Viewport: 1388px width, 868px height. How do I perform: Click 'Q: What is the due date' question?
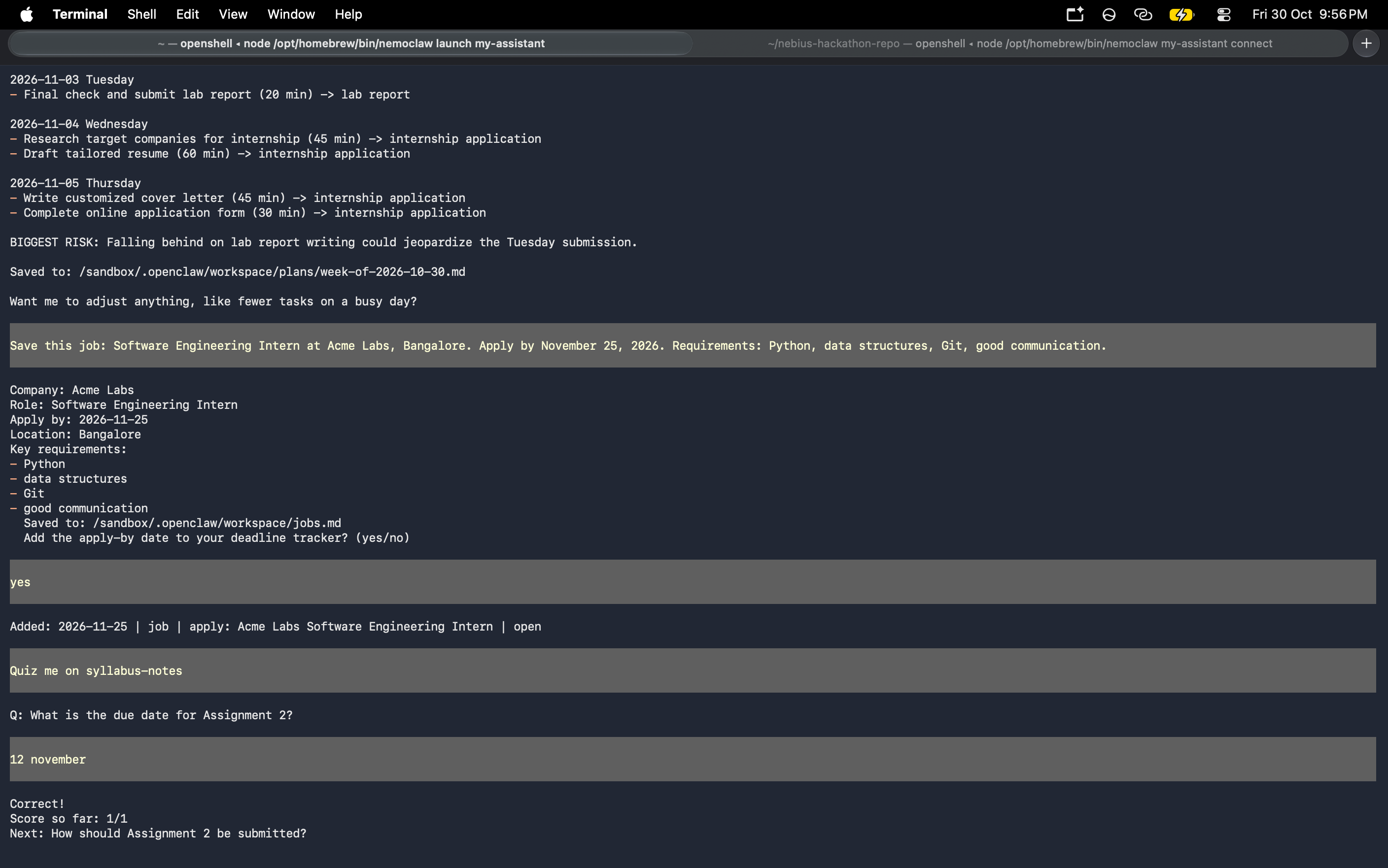tap(151, 715)
